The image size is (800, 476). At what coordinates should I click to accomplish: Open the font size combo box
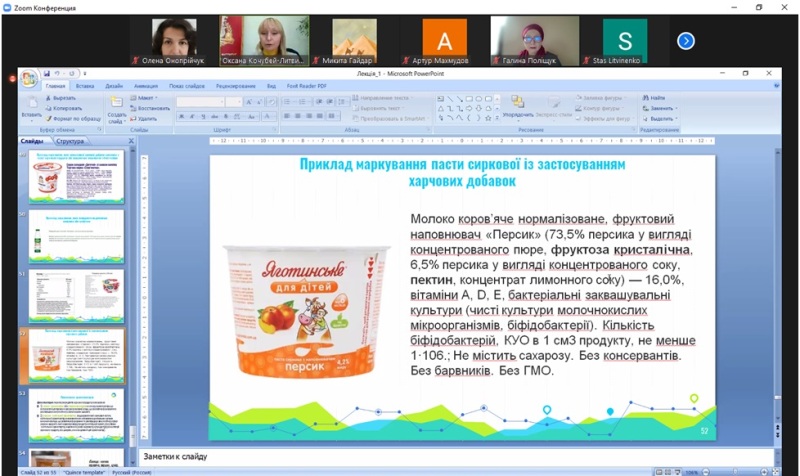pos(233,102)
